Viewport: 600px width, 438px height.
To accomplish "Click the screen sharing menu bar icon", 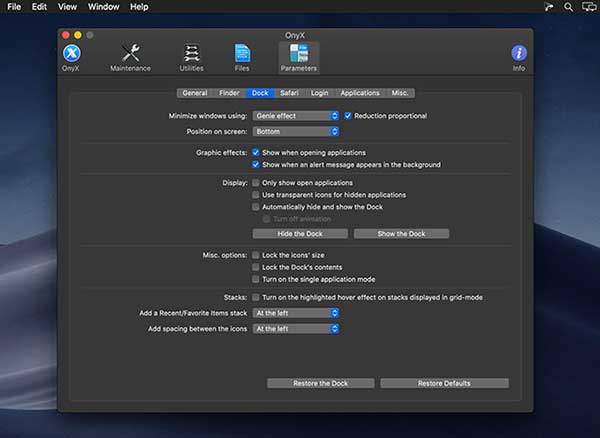I will tap(589, 7).
